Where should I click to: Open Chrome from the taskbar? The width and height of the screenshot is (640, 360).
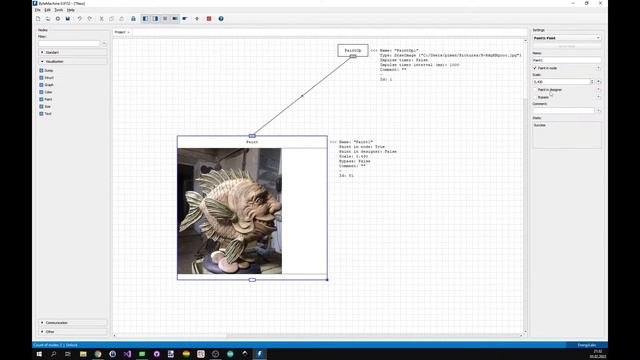point(98,354)
